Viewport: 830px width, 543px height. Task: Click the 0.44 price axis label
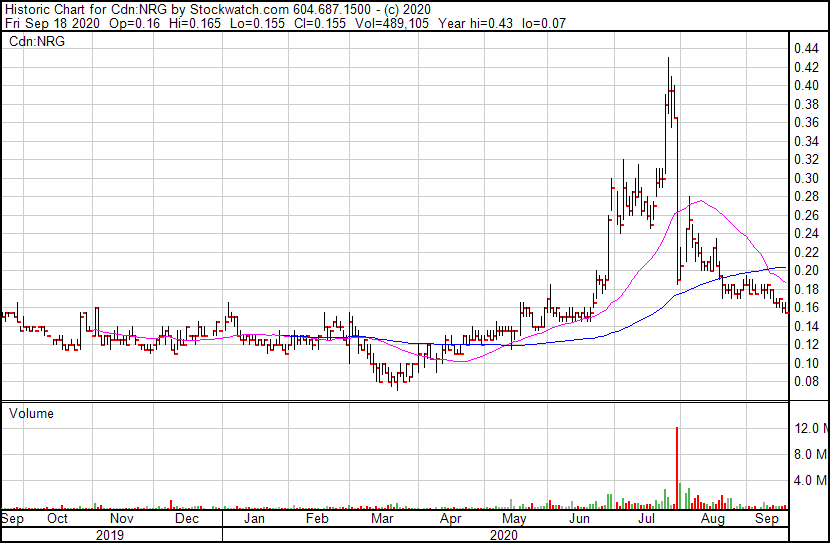coord(806,49)
